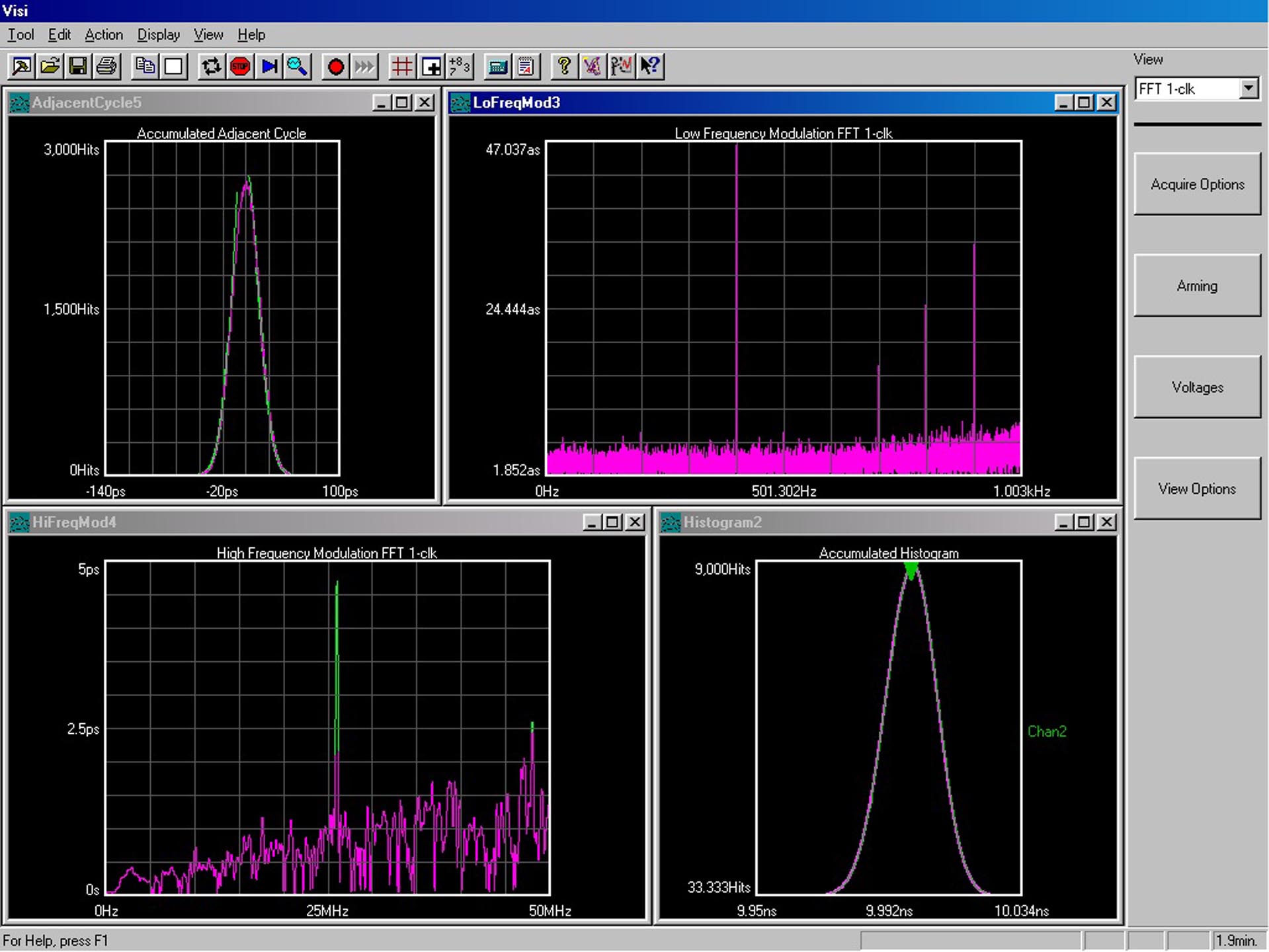Open the Display menu

159,34
